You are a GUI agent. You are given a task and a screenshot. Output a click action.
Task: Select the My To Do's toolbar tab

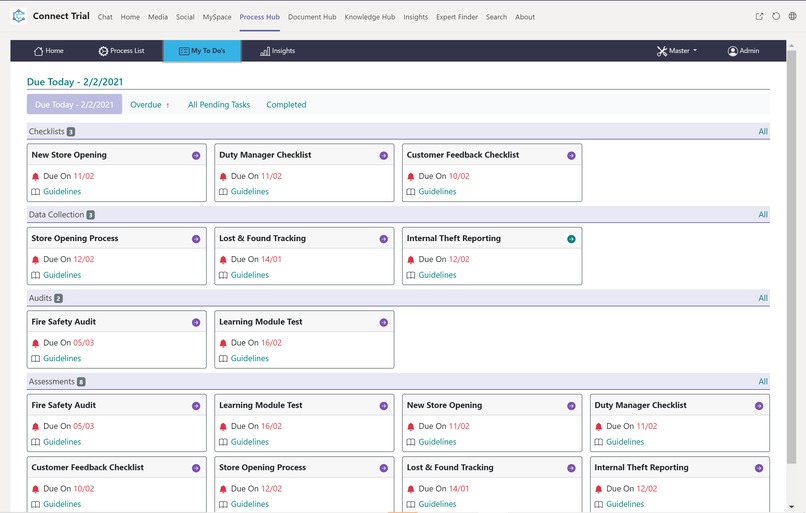202,51
